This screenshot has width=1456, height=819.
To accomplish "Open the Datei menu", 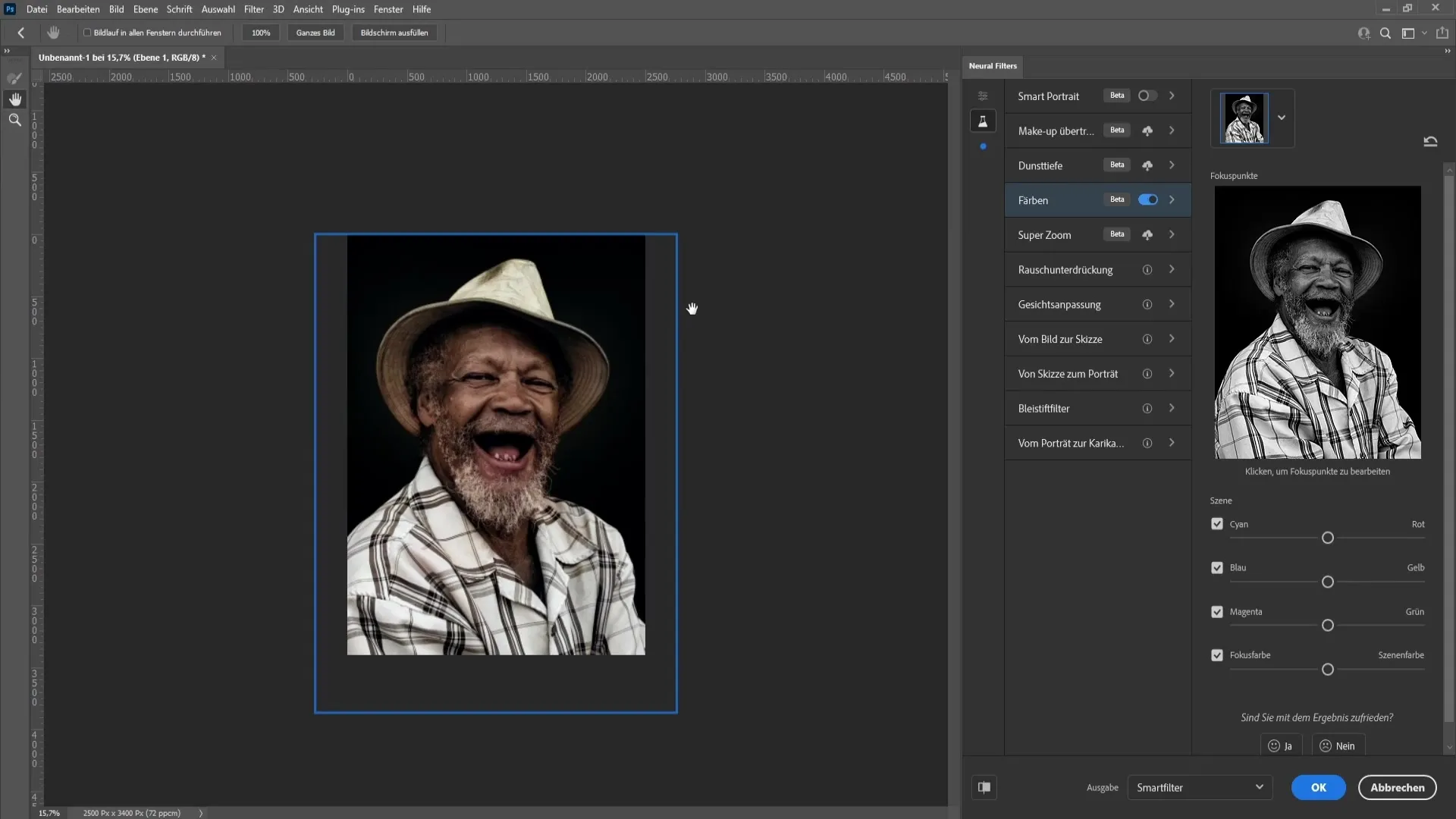I will pos(36,9).
